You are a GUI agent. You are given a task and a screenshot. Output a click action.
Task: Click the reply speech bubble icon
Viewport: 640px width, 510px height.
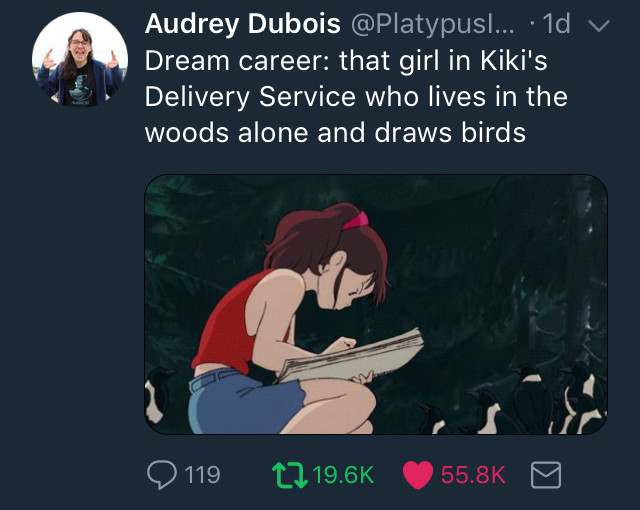pyautogui.click(x=162, y=475)
